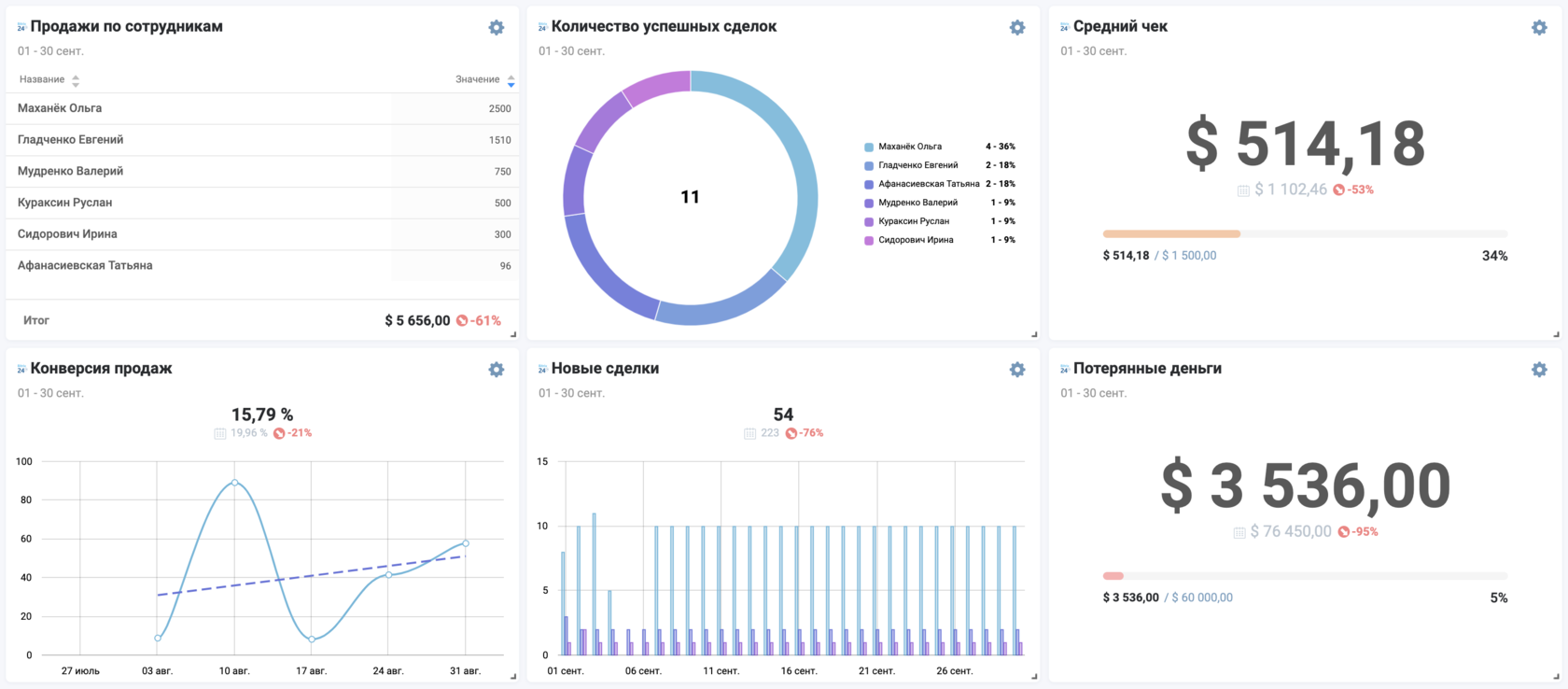Click calendar icon beside $ 1 102,46
Viewport: 1568px width, 689px height.
coord(1243,190)
